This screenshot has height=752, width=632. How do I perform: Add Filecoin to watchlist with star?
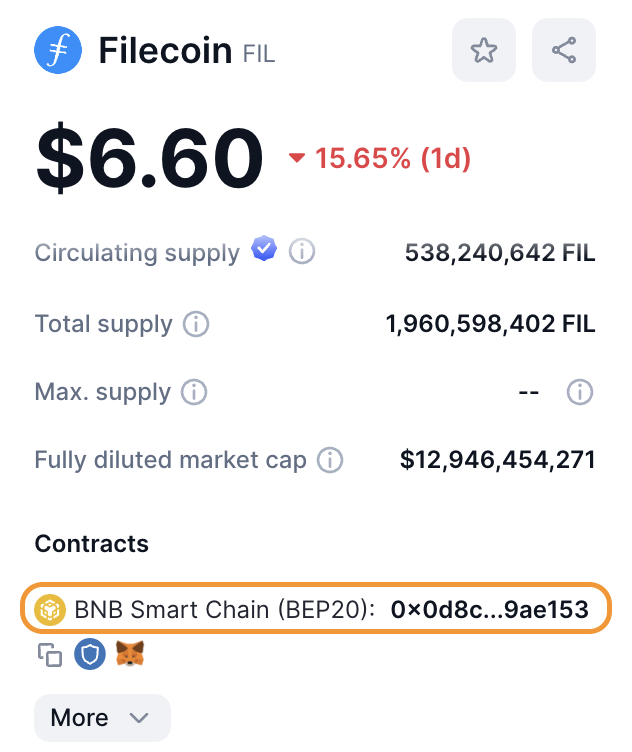[484, 51]
